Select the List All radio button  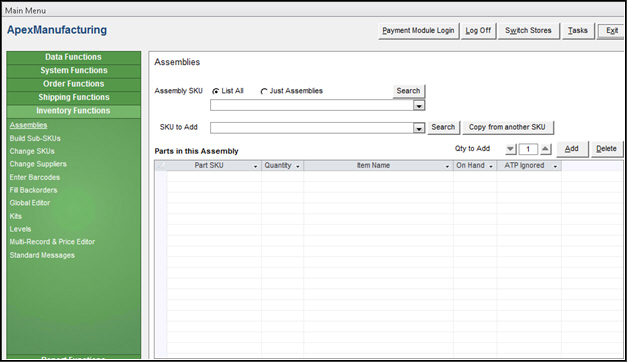click(216, 91)
